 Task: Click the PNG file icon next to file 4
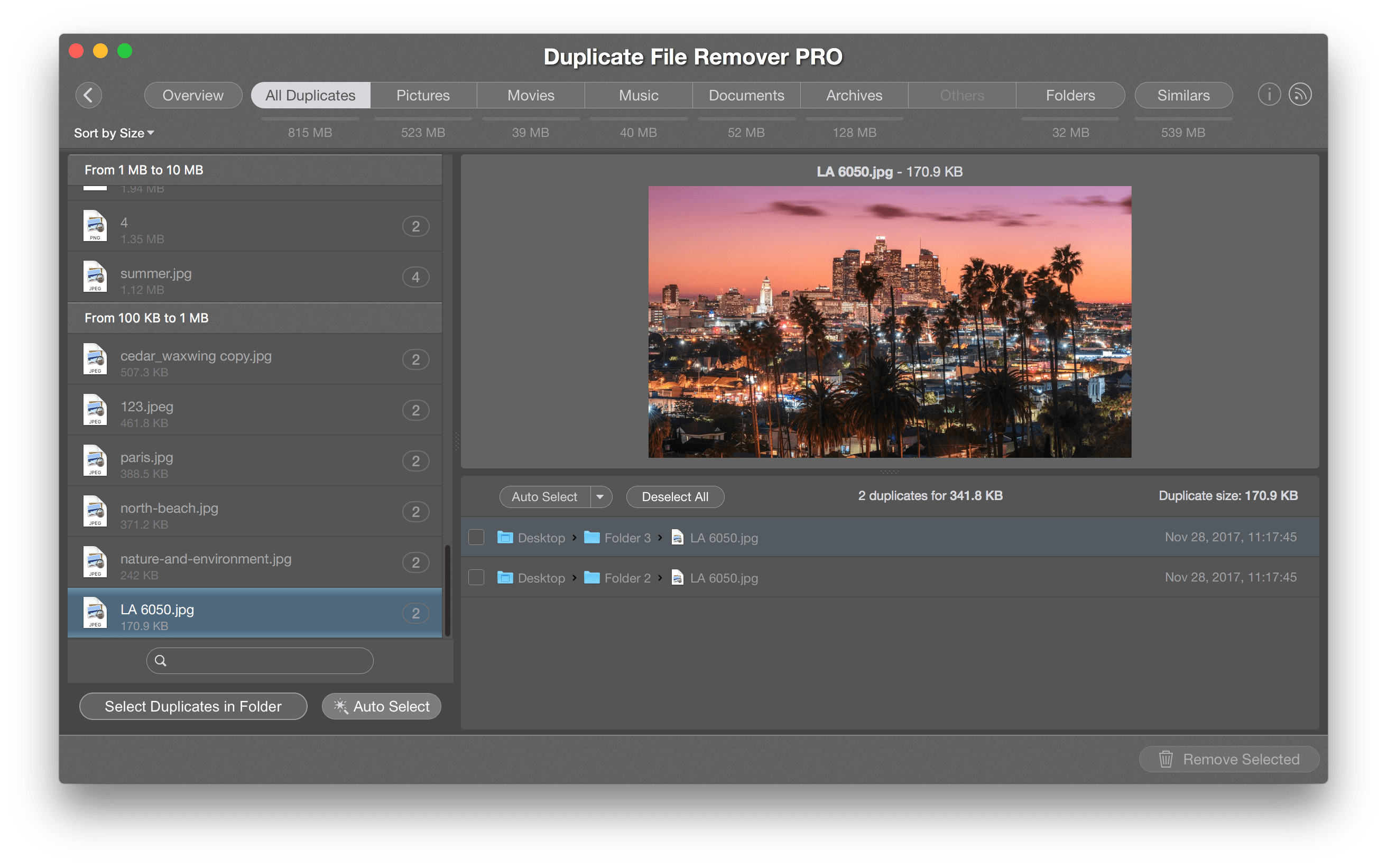click(95, 226)
